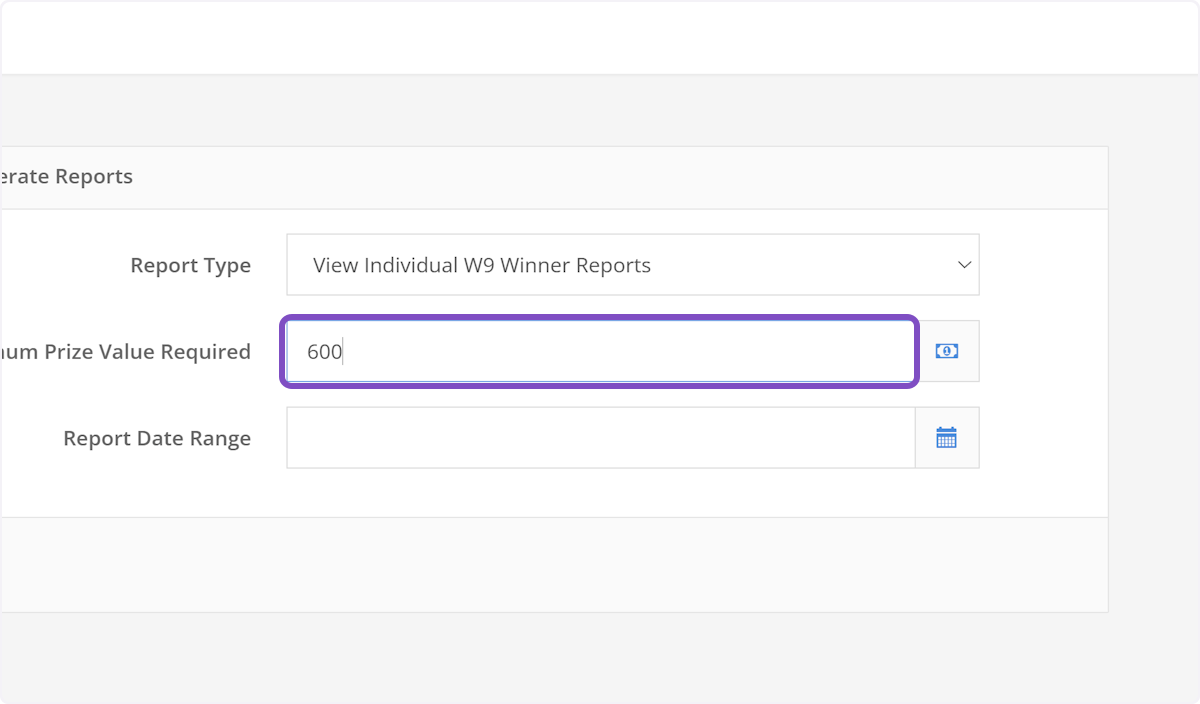
Task: Click into the empty Report Date Range field
Action: 600,437
